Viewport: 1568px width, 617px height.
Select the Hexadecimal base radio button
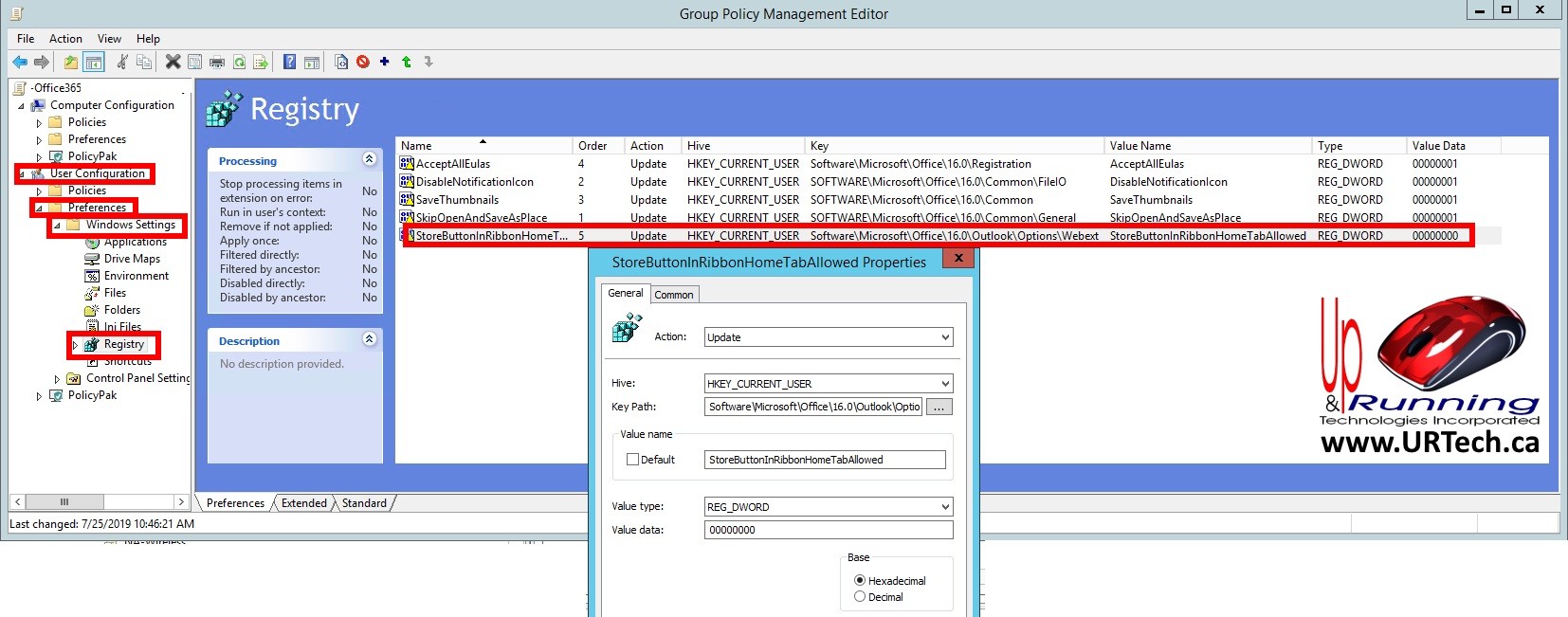[860, 581]
